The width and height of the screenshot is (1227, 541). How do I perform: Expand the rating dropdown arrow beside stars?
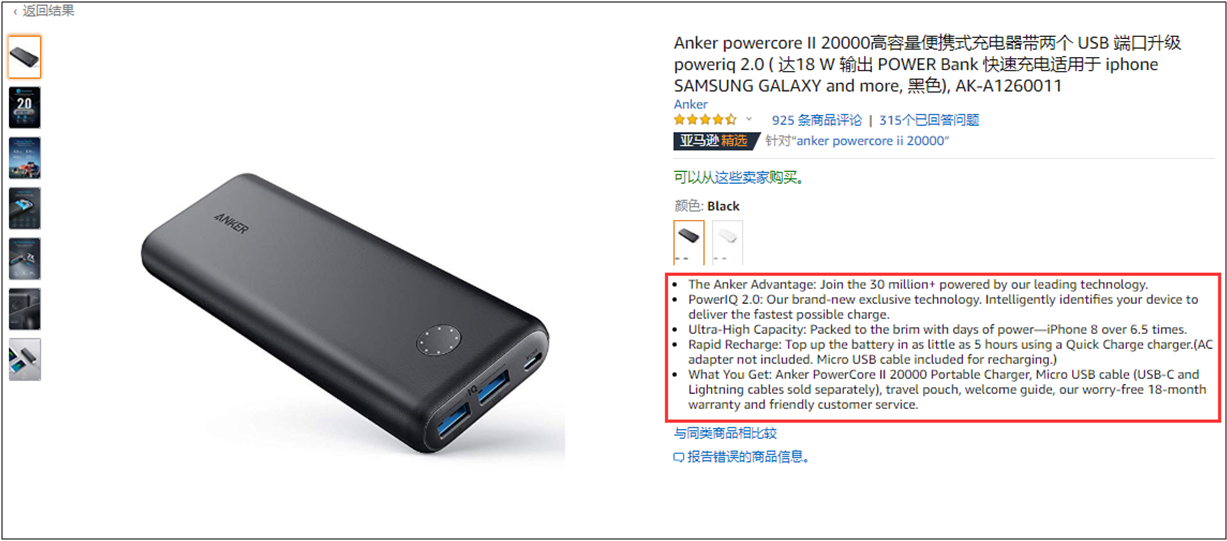[748, 119]
